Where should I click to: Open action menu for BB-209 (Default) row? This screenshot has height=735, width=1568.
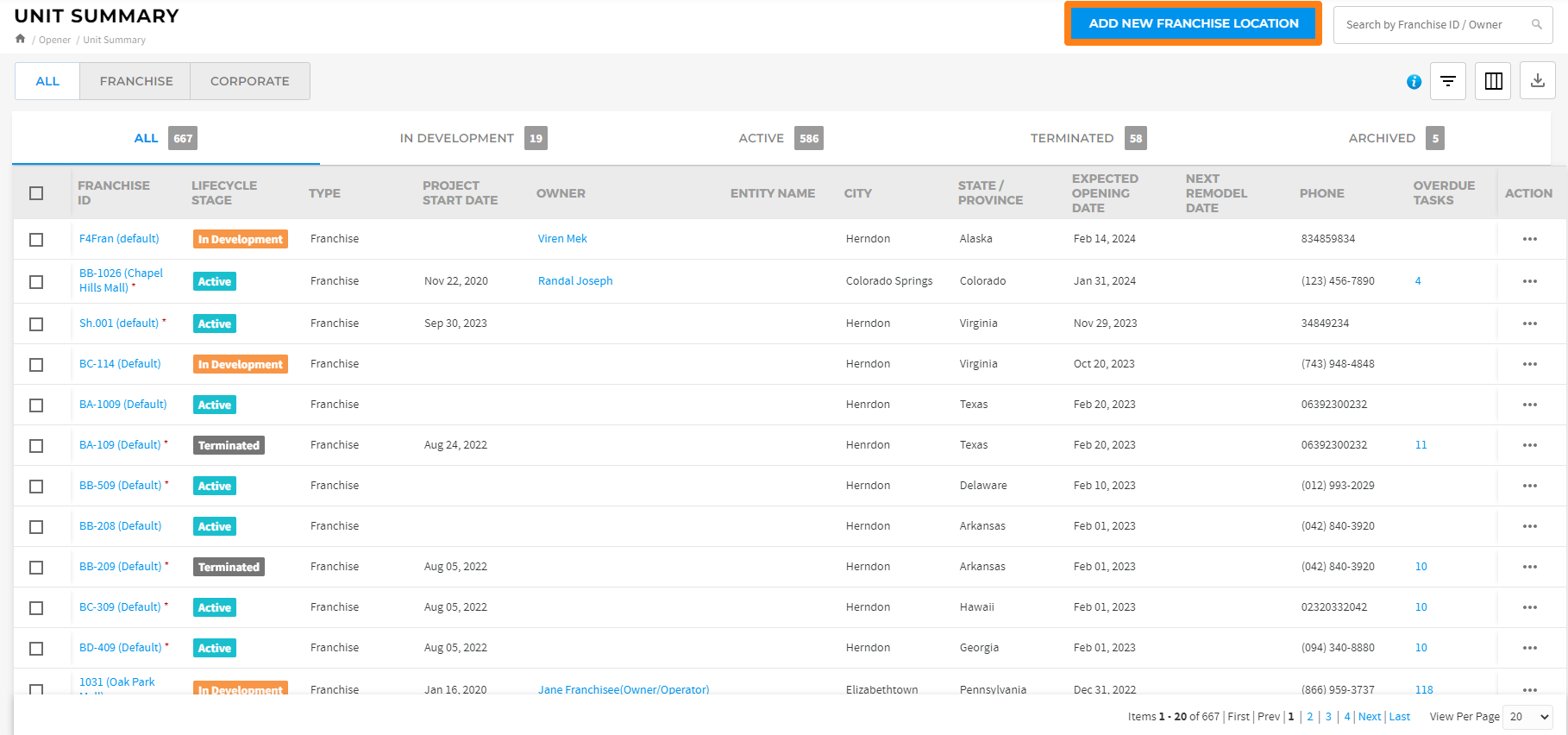[1530, 567]
